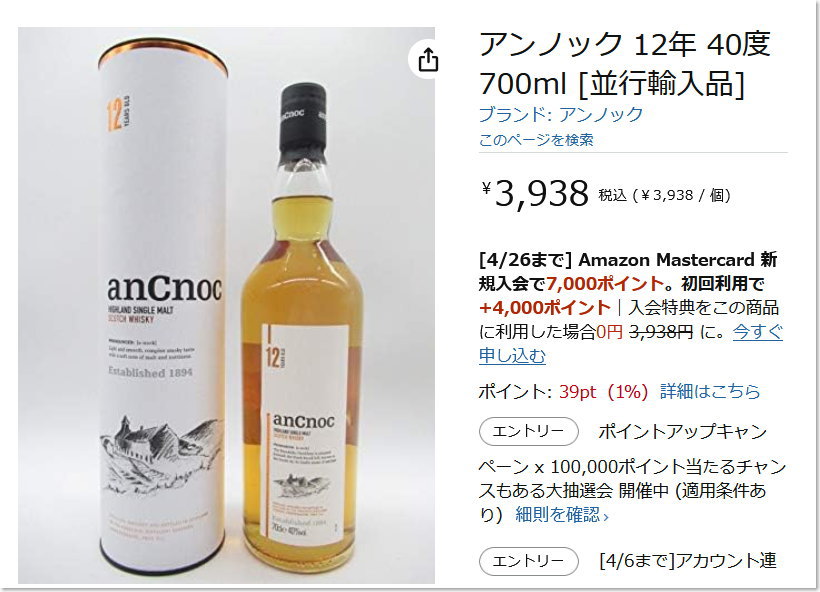Screen dimensions: 820x592
Task: Open the アンノック brand link
Action: (x=561, y=115)
